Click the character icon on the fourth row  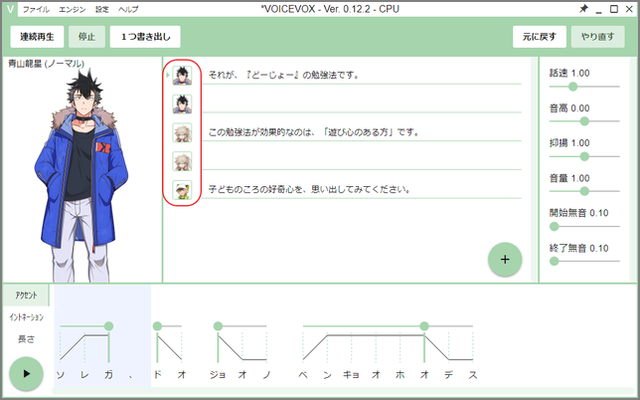(181, 161)
